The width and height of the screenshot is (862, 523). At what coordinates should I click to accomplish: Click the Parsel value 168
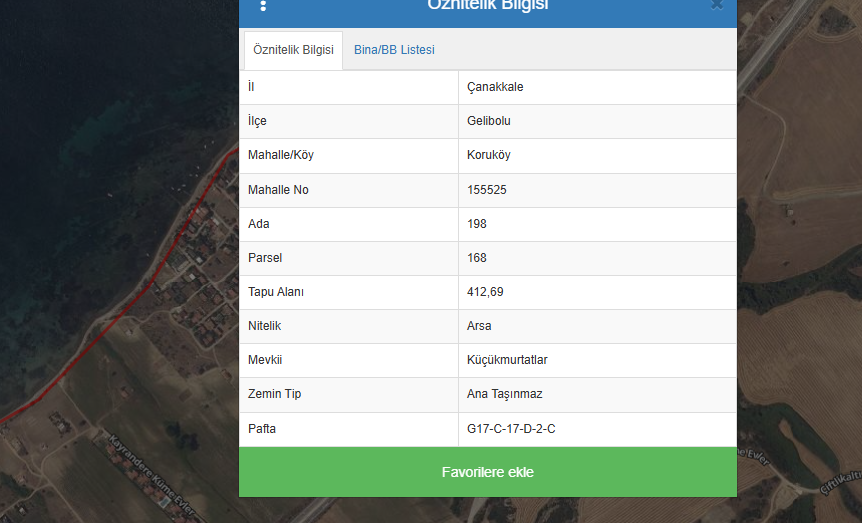(477, 258)
